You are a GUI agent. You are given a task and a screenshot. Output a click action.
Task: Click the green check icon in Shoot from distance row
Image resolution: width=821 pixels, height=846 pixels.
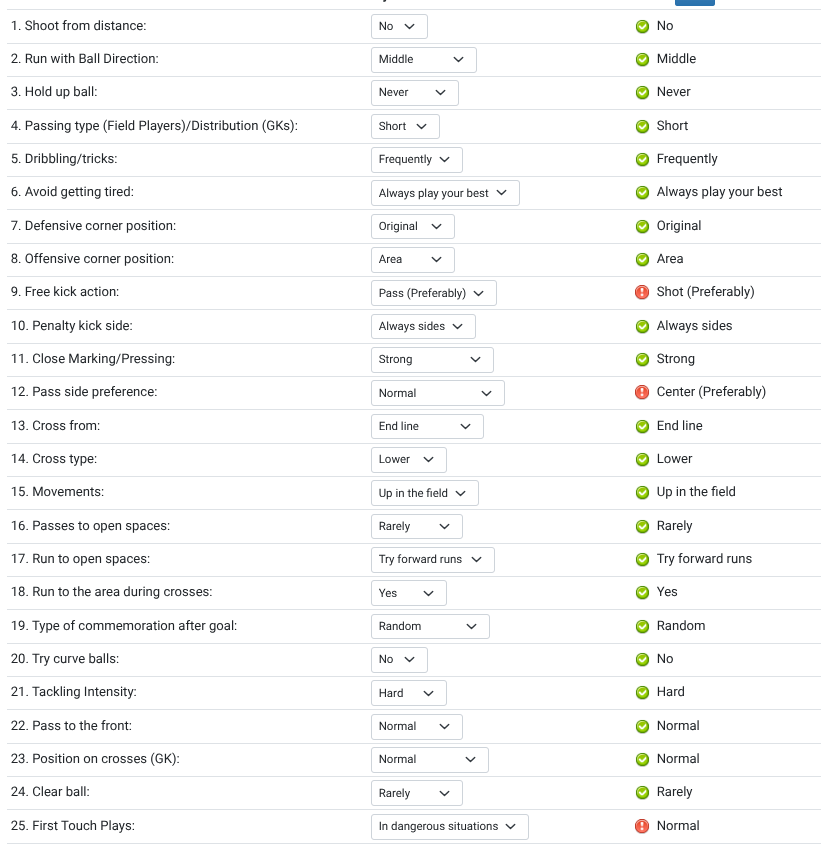click(642, 26)
